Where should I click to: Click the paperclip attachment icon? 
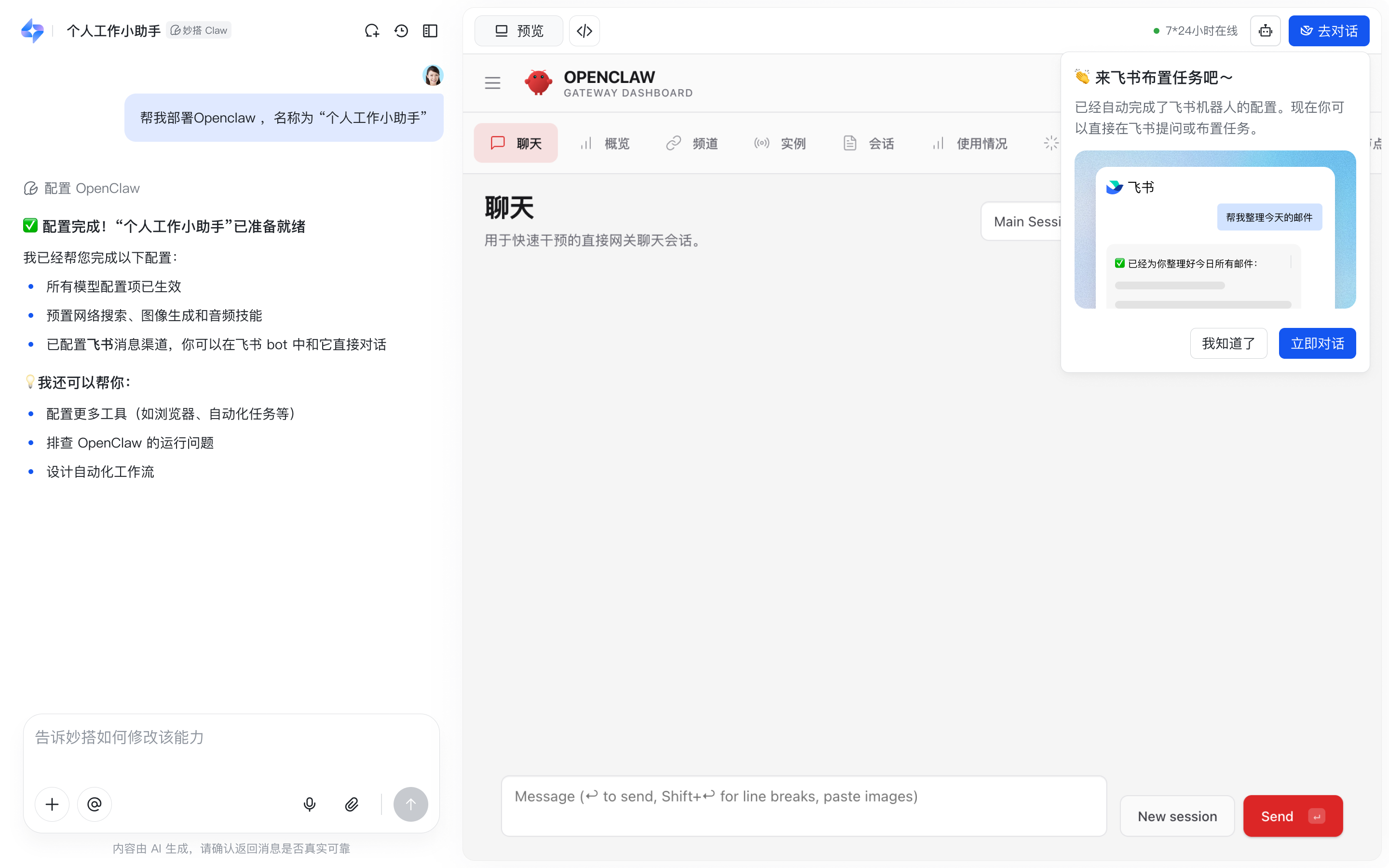pyautogui.click(x=352, y=804)
